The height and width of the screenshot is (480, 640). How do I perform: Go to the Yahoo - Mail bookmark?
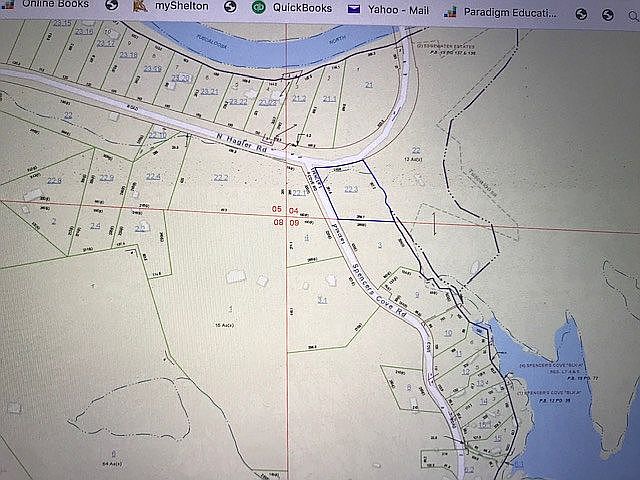coord(400,8)
